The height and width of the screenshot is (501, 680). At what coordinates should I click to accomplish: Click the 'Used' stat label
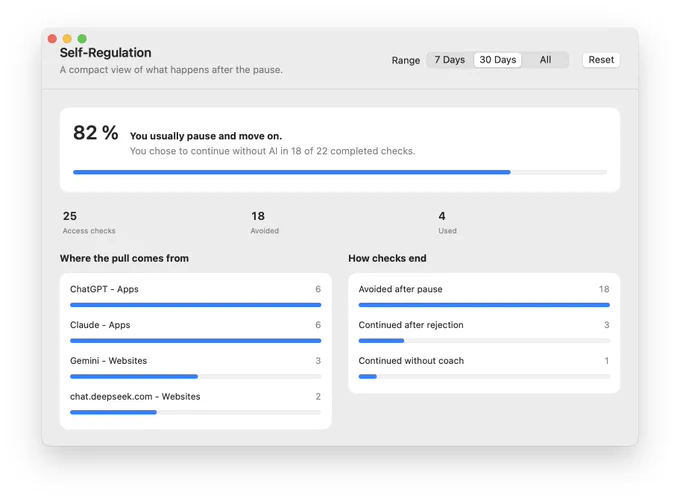pyautogui.click(x=447, y=231)
